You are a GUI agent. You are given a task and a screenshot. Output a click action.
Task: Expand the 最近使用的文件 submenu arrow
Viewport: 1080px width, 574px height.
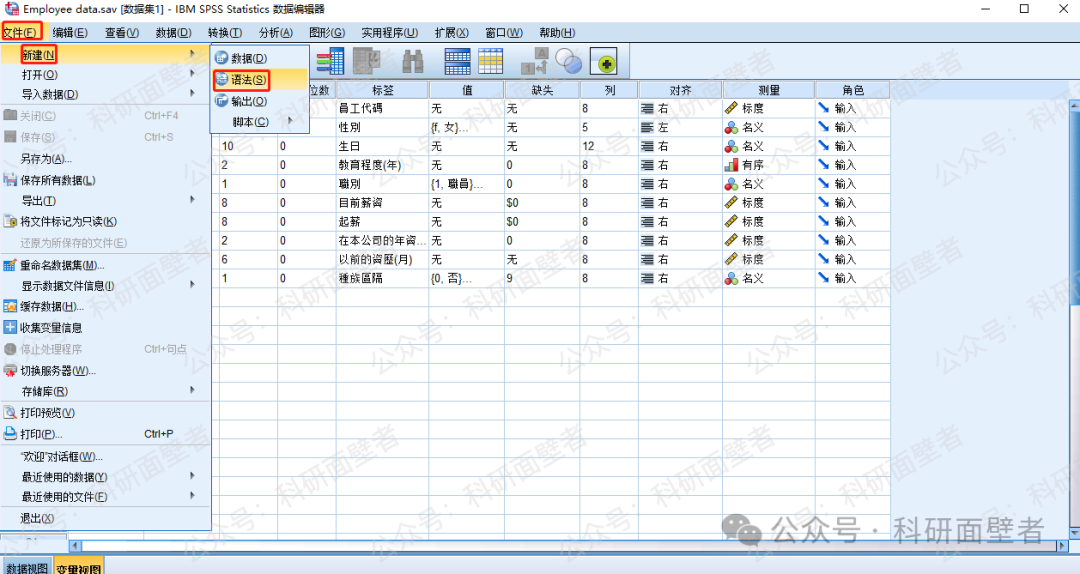point(192,495)
